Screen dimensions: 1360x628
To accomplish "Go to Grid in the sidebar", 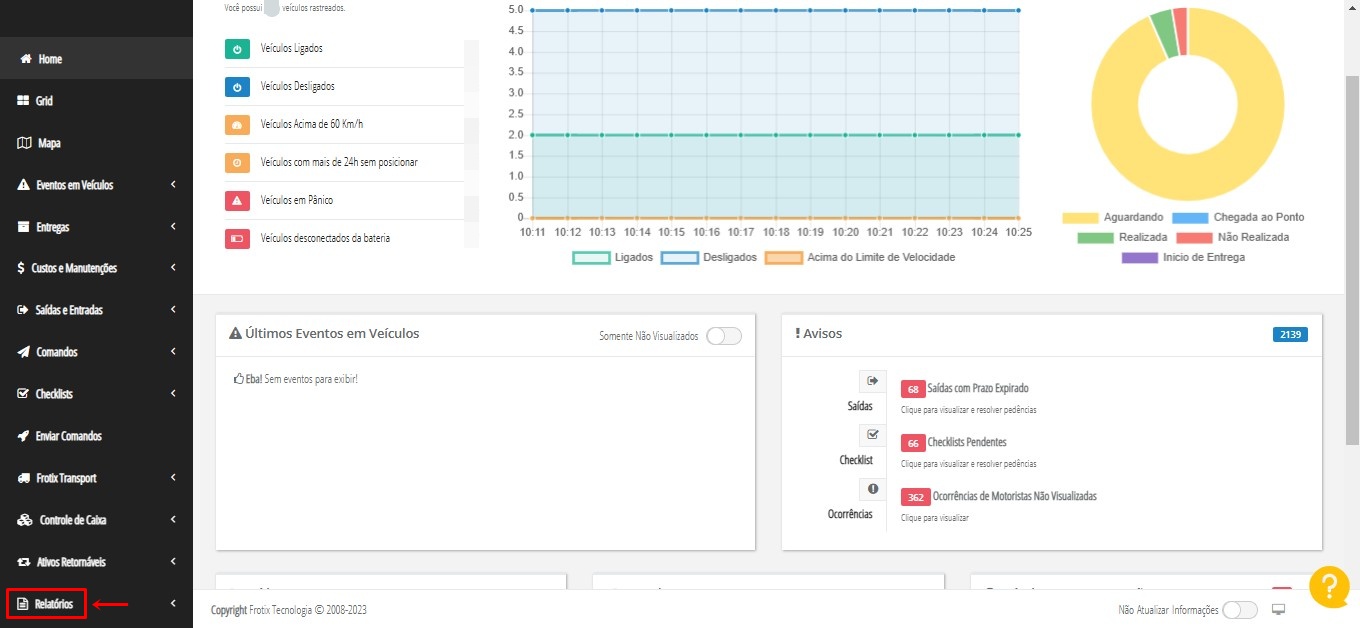I will [x=44, y=101].
